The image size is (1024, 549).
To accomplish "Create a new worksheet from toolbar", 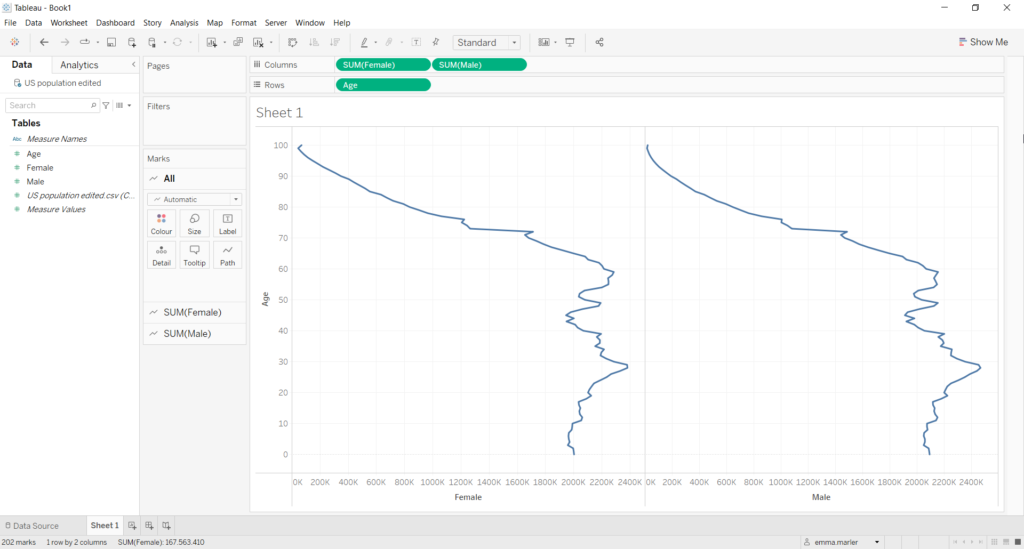I will point(212,42).
